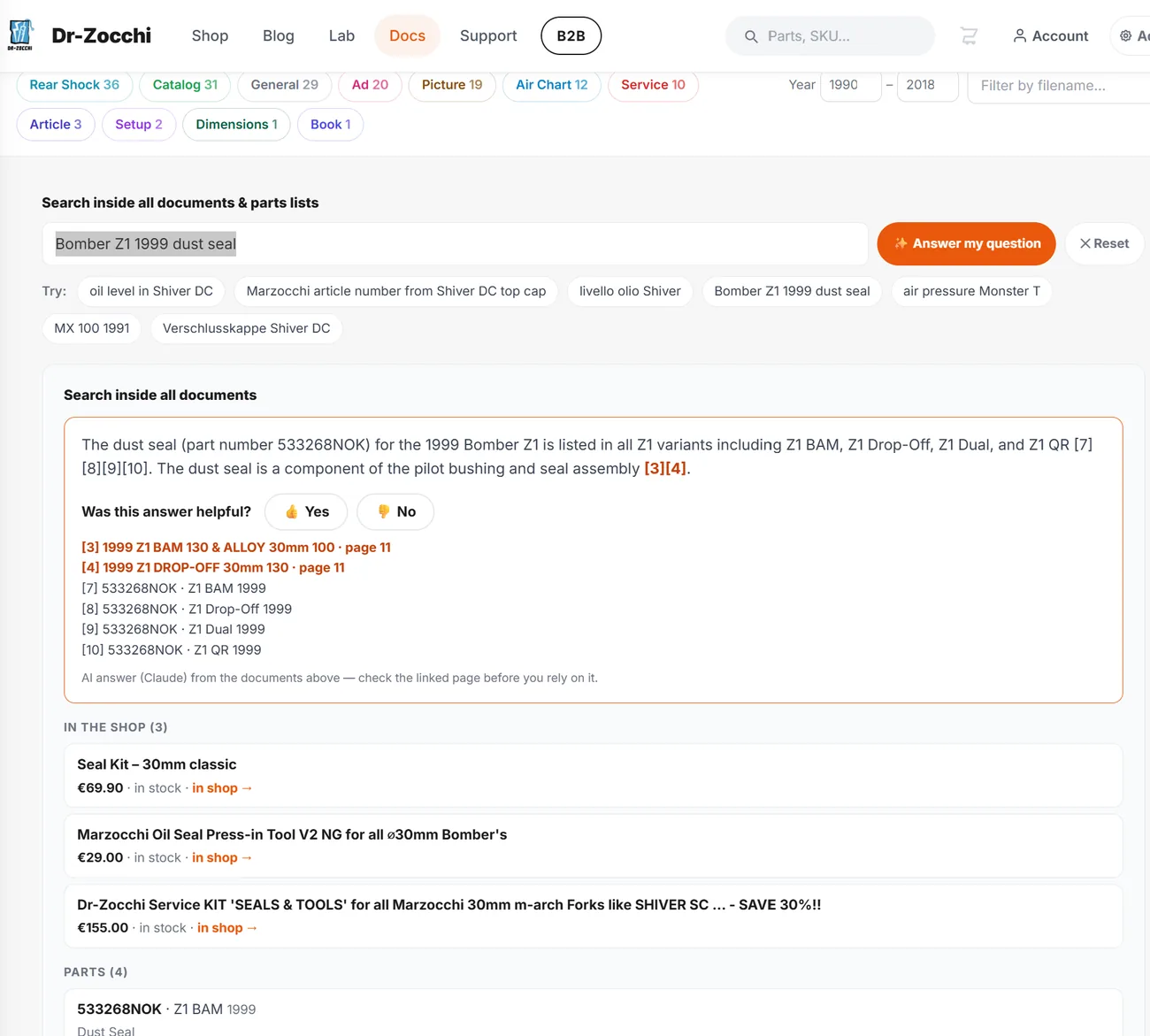Click the end Year field 2018
This screenshot has width=1150, height=1036.
click(928, 85)
